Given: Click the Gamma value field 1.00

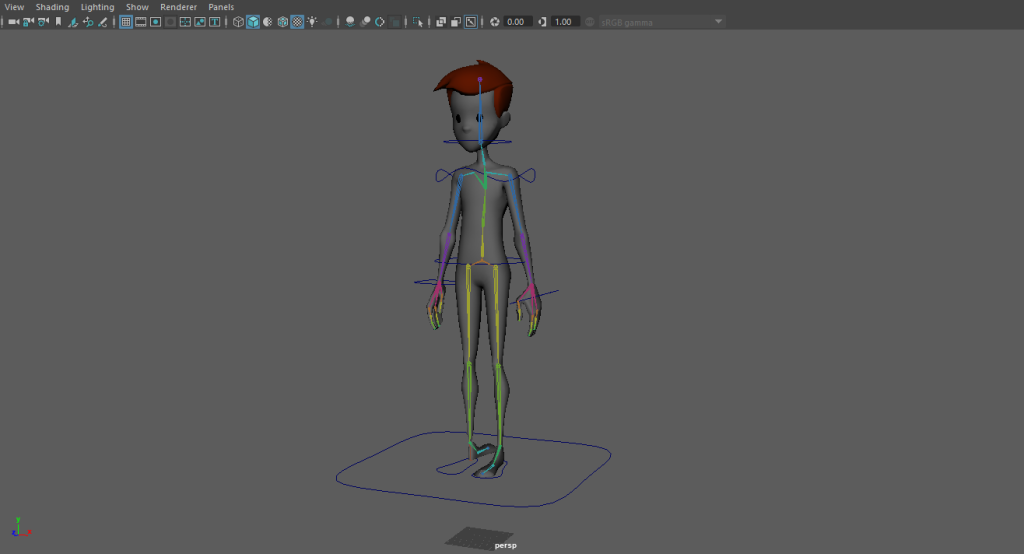Looking at the screenshot, I should (564, 21).
